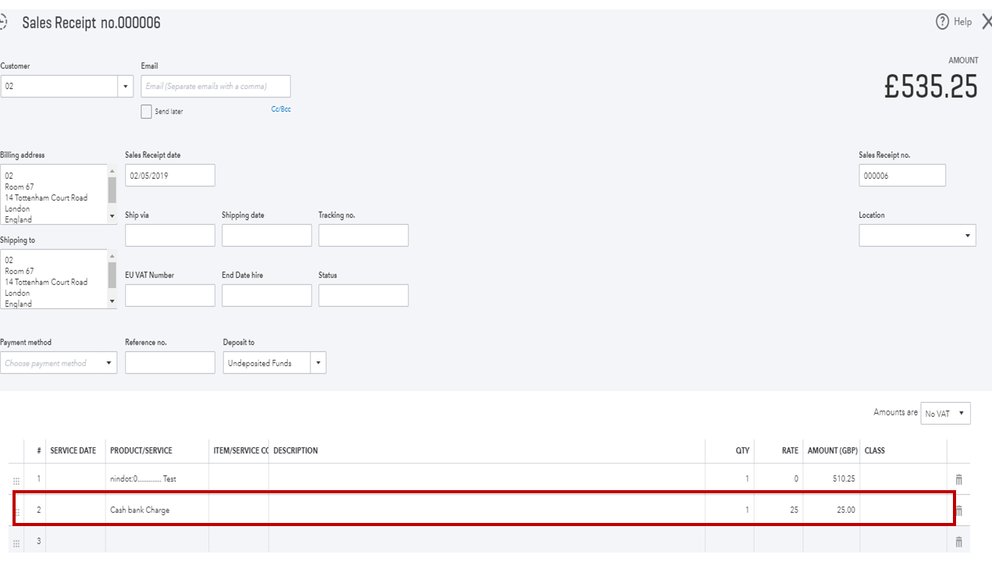The width and height of the screenshot is (999, 562).
Task: Click into the Email input field
Action: (x=216, y=87)
